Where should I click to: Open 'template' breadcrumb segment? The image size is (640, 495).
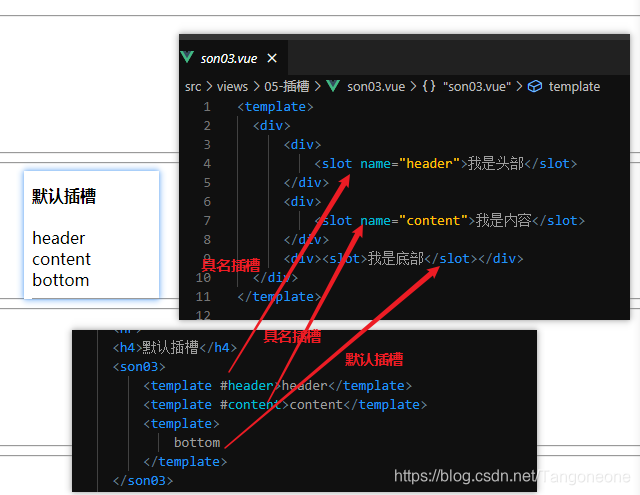[574, 87]
